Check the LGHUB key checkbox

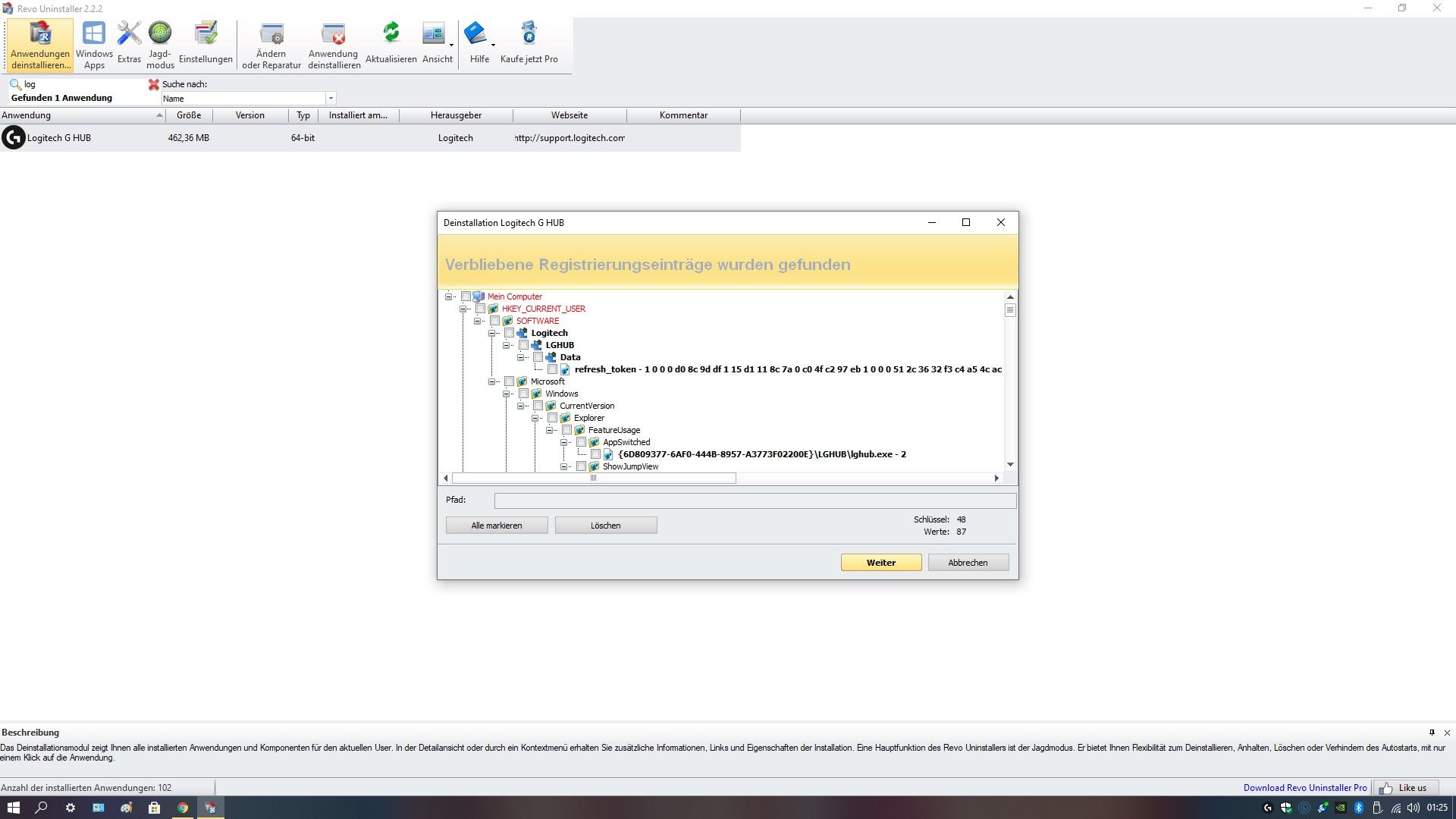(x=523, y=345)
